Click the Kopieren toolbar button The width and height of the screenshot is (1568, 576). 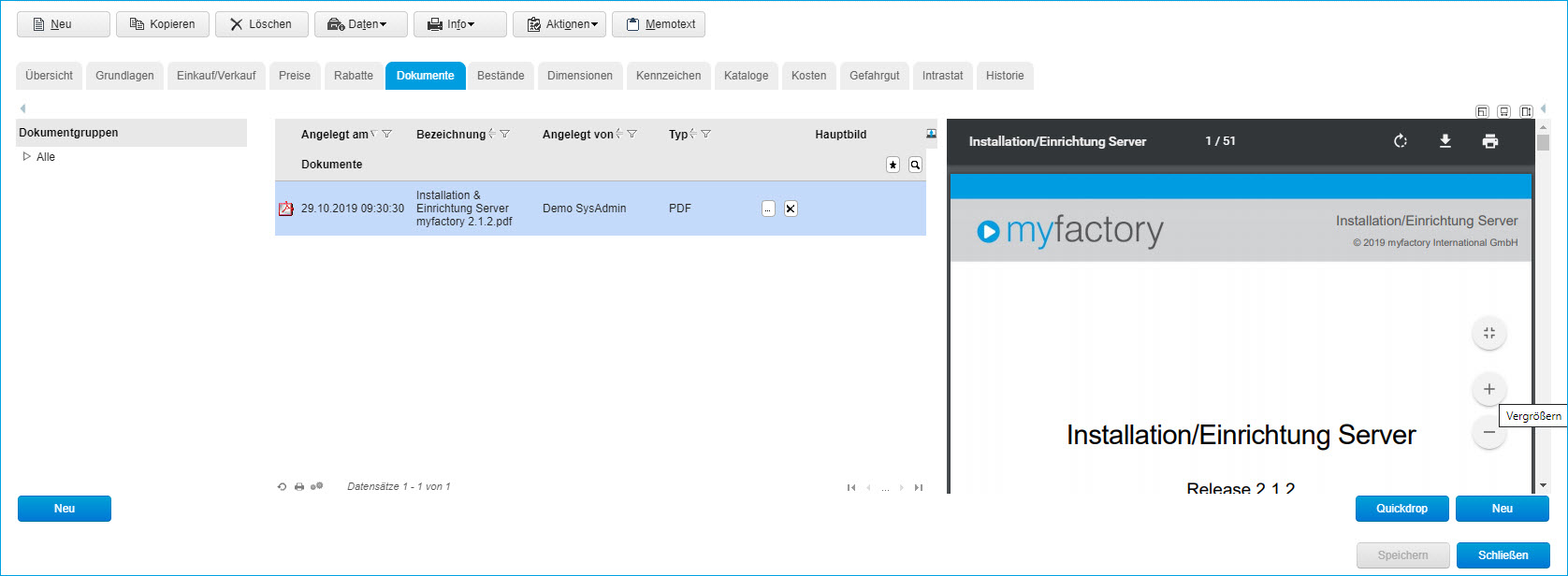pos(163,24)
